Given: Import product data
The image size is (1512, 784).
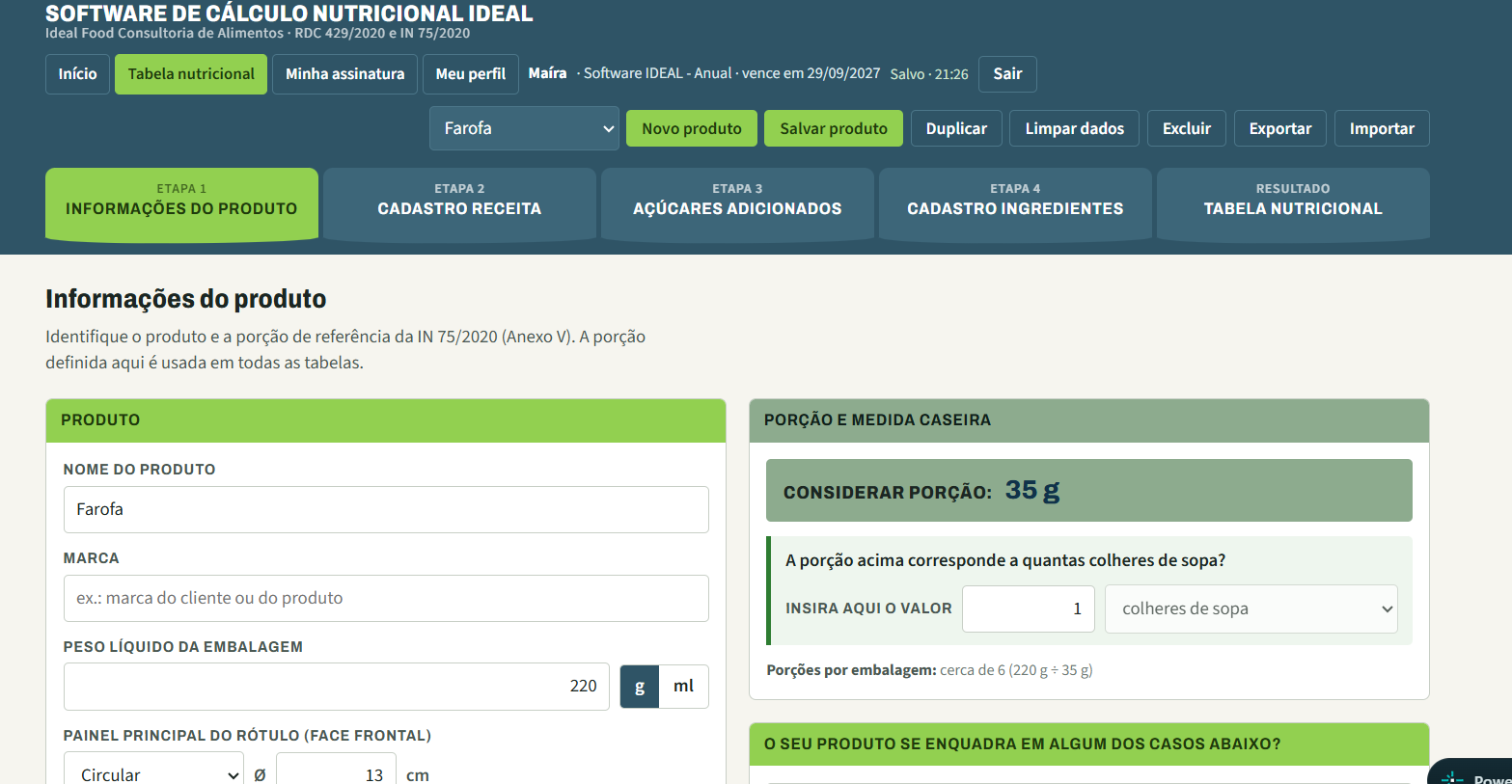Looking at the screenshot, I should [x=1382, y=128].
